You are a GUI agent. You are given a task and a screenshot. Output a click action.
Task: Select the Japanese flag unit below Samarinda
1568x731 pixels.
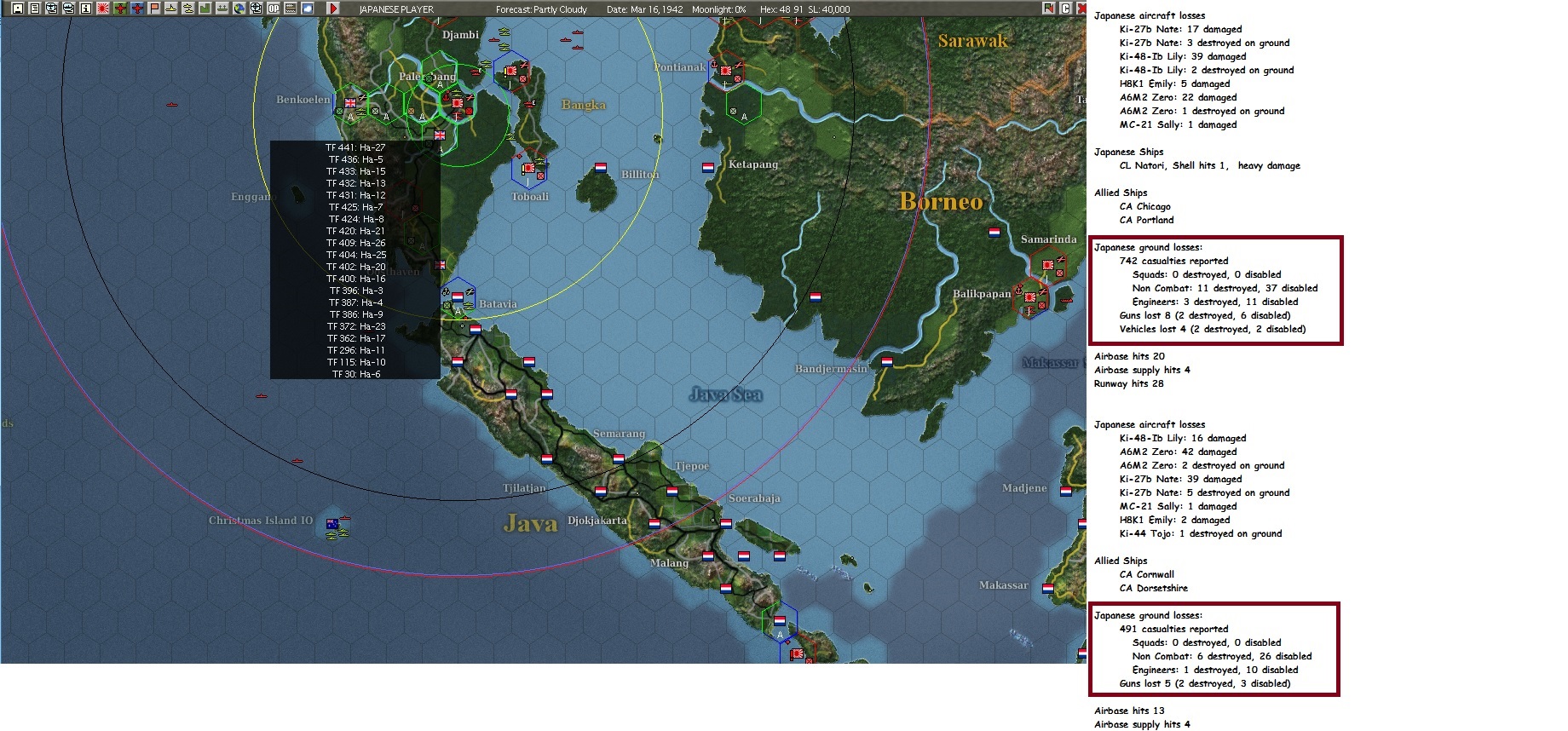1047,265
